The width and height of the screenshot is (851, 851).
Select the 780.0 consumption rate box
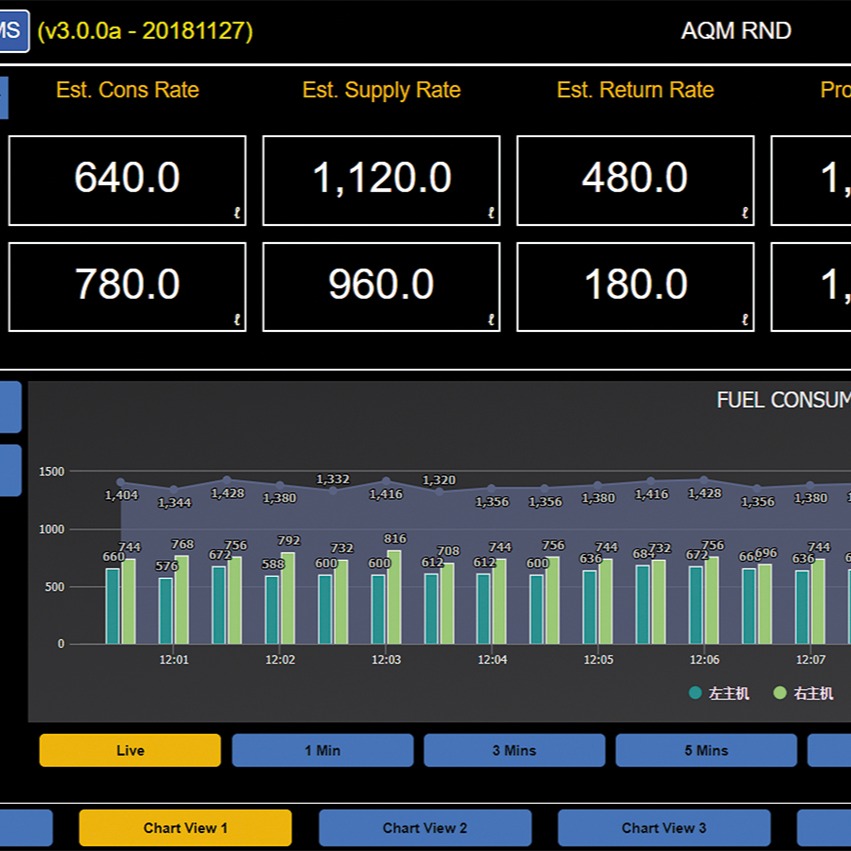point(127,287)
